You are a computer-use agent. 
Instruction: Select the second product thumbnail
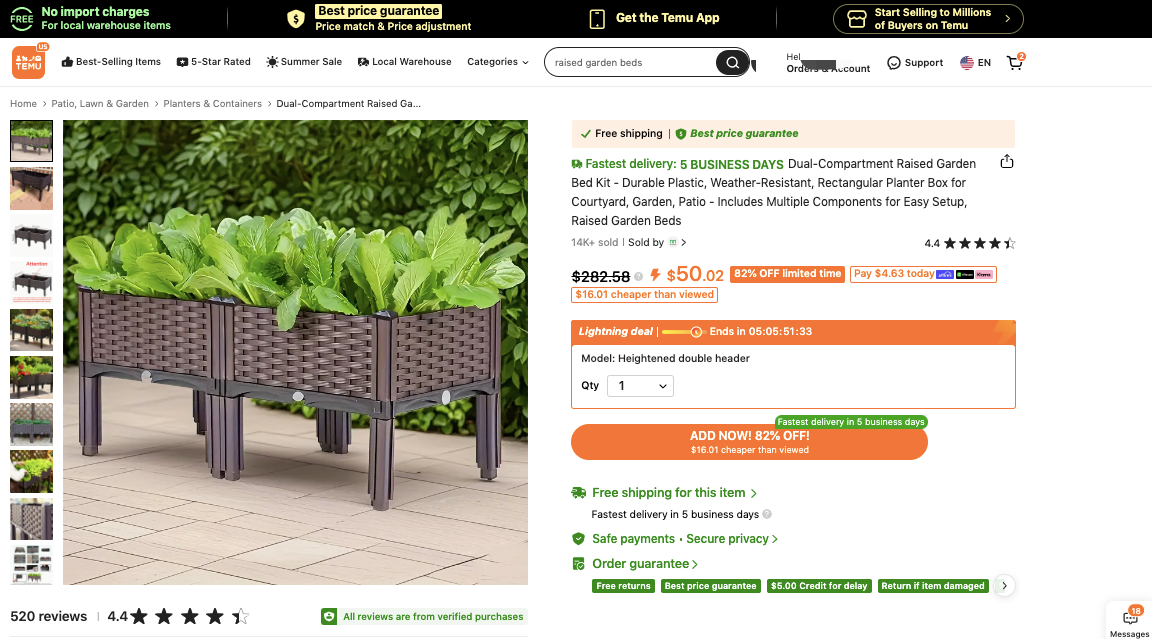[x=32, y=188]
